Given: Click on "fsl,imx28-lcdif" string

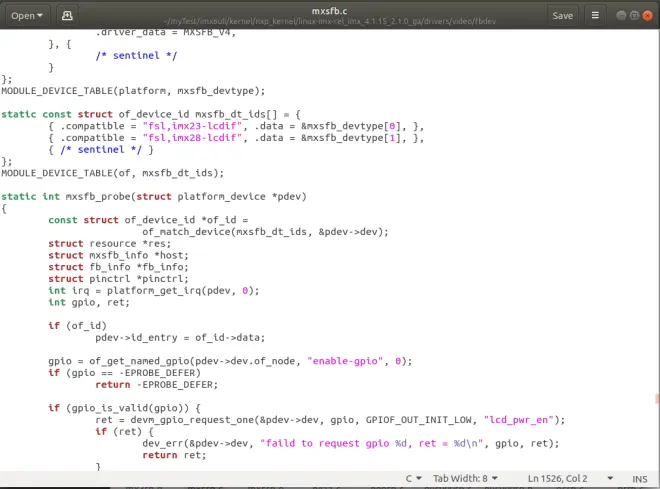Looking at the screenshot, I should 194,138.
